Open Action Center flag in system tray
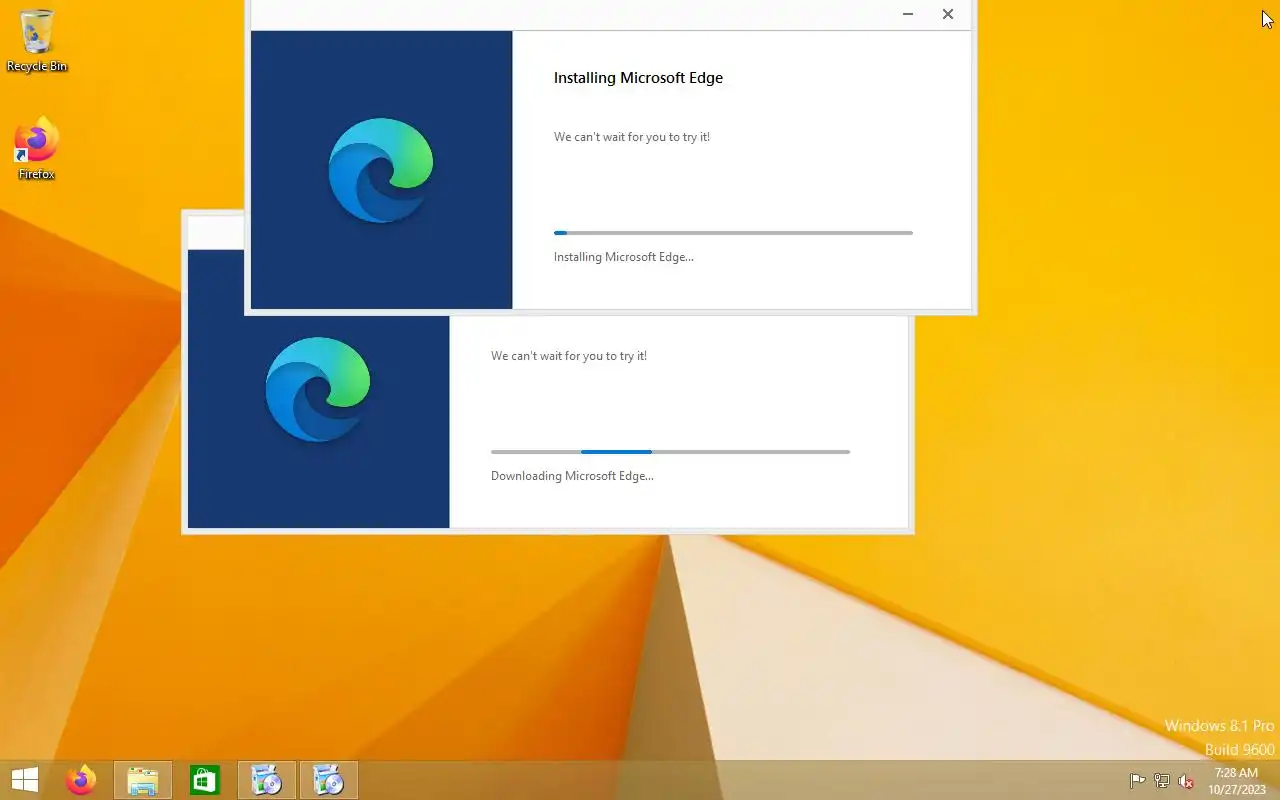Screen dimensions: 1280x800 (x=1137, y=781)
